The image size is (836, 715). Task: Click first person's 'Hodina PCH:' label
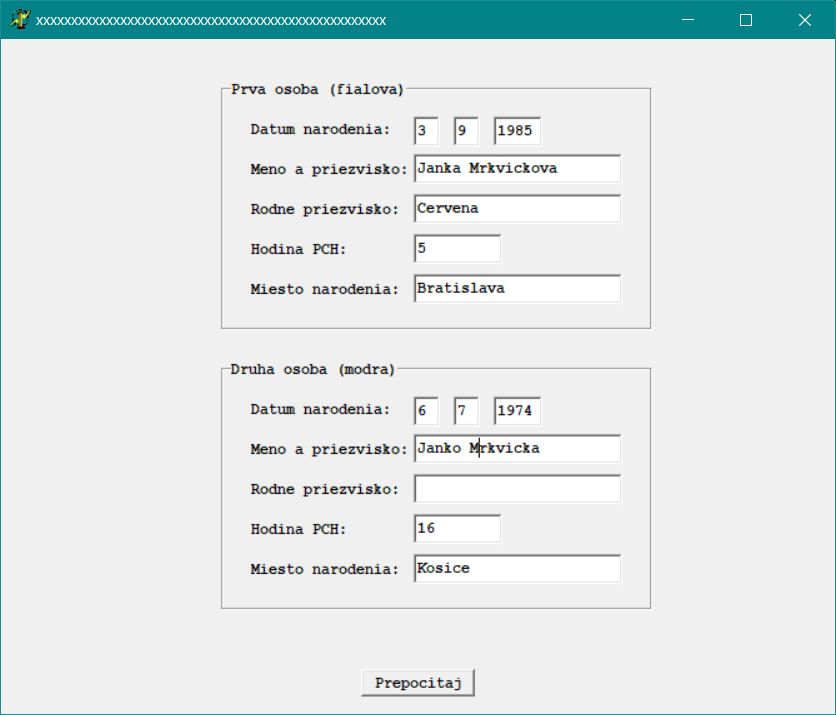299,250
